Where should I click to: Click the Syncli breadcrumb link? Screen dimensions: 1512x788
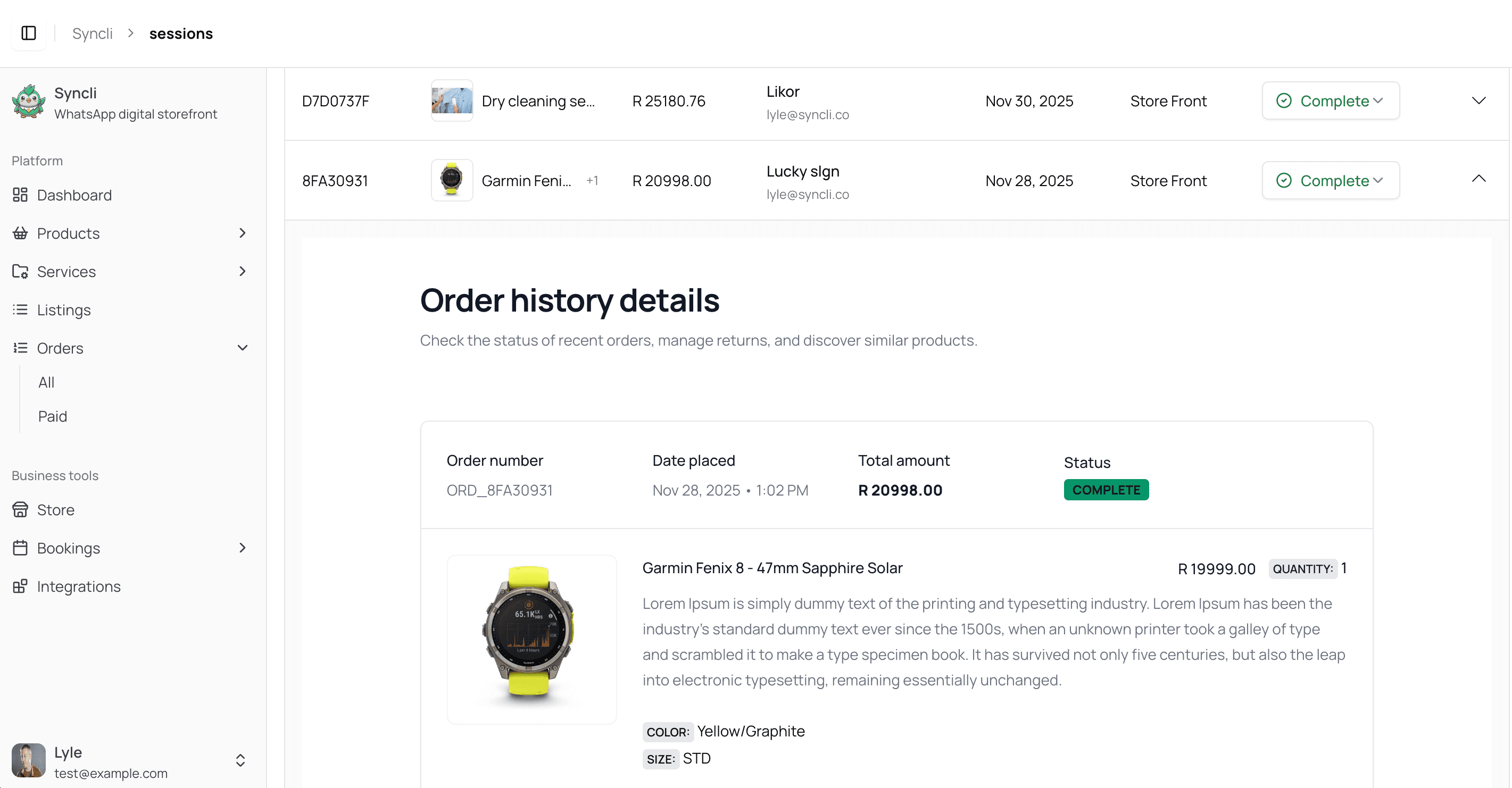click(92, 33)
